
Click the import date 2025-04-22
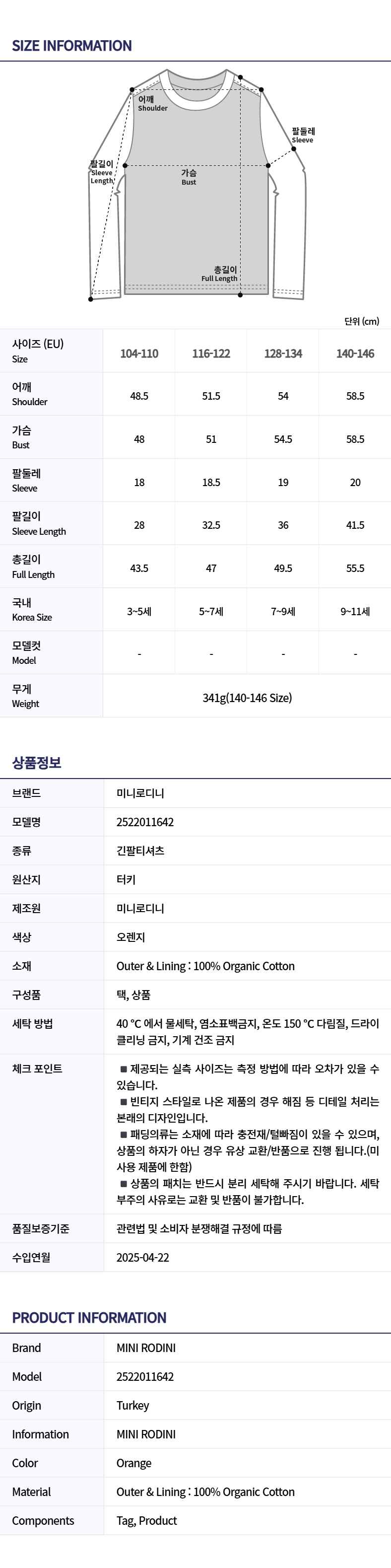coord(143,1258)
